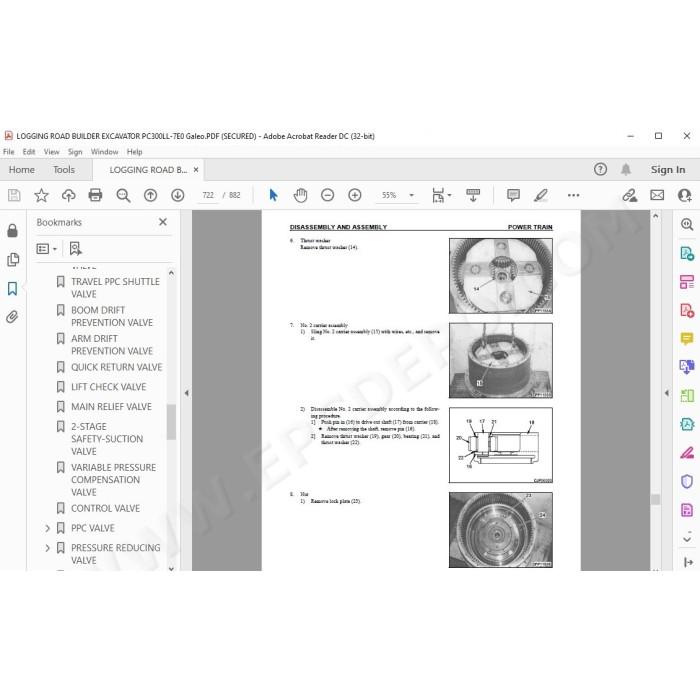Jump to MAIN RELIEF VALVE bookmark

111,407
